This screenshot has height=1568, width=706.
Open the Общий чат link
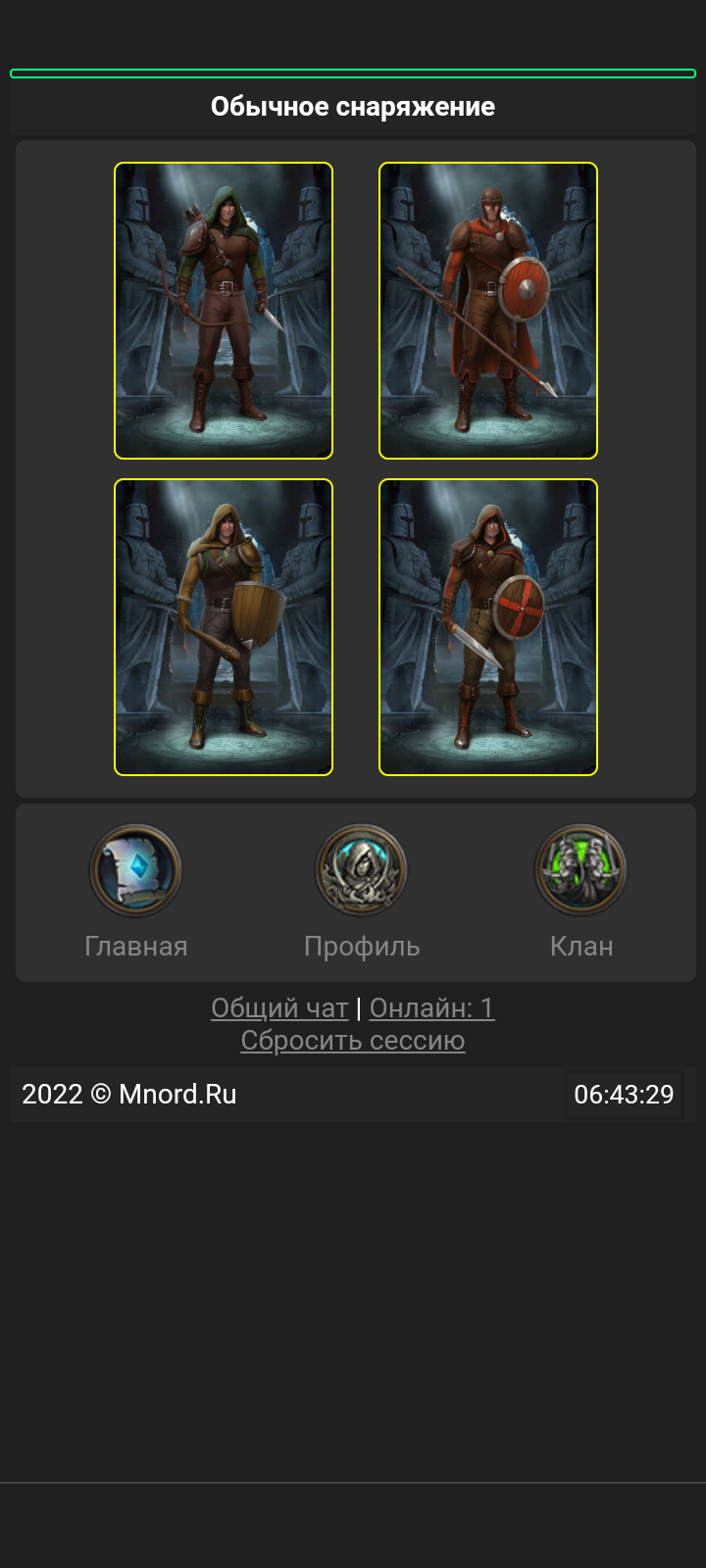tap(279, 1007)
